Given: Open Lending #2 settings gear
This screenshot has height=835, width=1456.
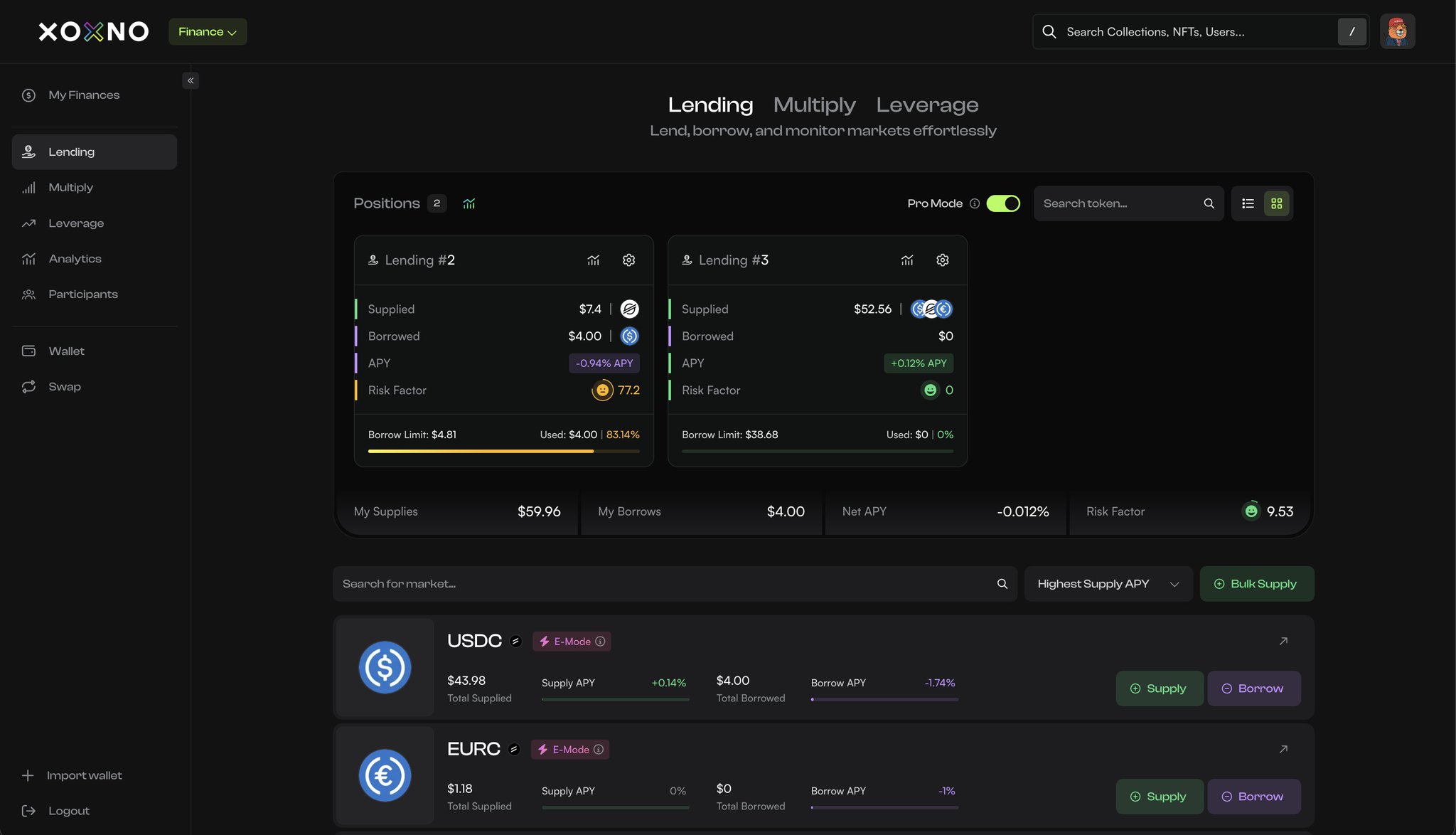Looking at the screenshot, I should tap(628, 260).
